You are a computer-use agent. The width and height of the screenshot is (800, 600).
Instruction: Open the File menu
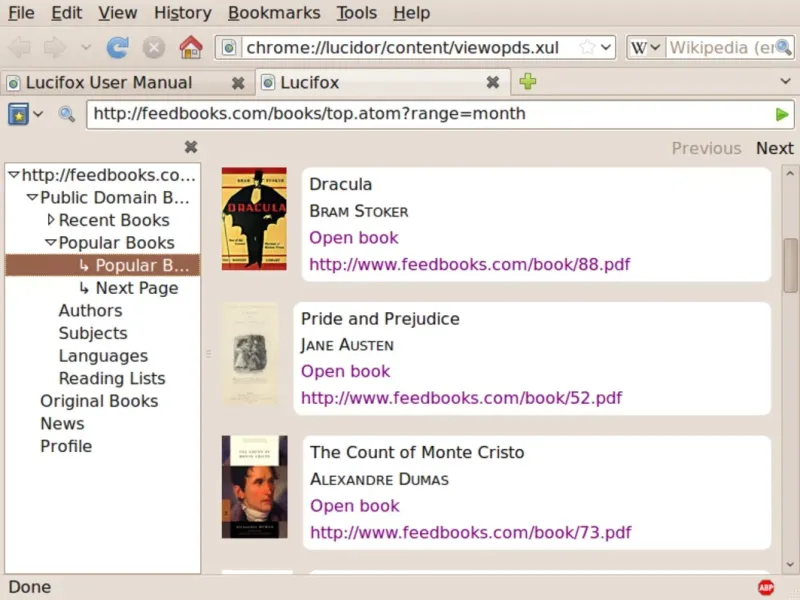pyautogui.click(x=21, y=13)
